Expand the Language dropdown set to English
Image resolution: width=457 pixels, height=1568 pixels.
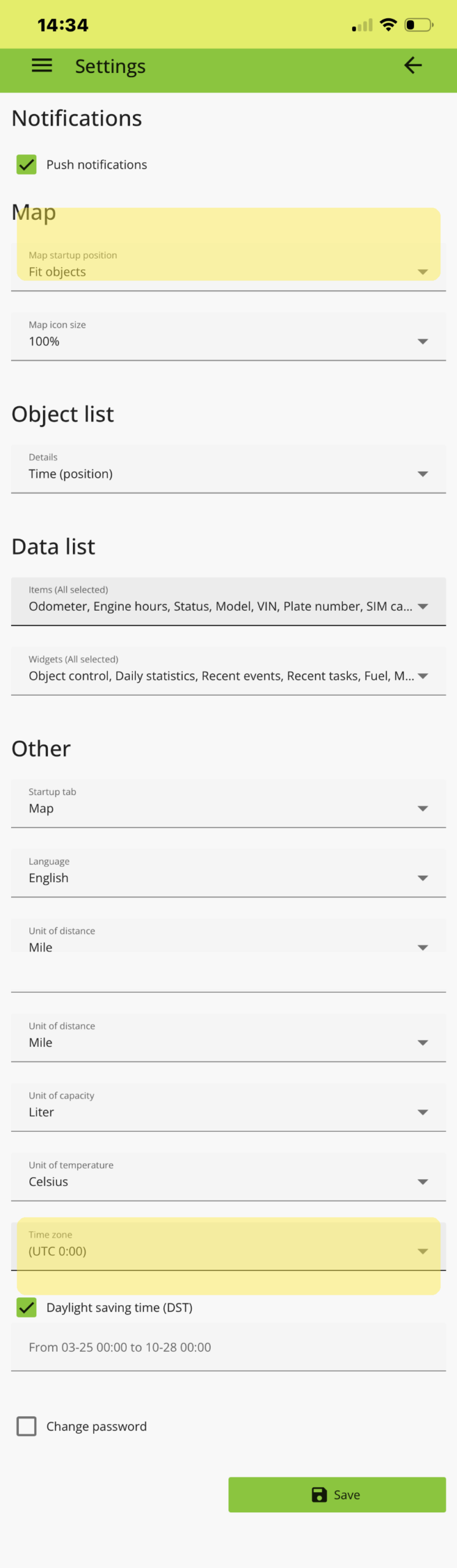(x=423, y=877)
